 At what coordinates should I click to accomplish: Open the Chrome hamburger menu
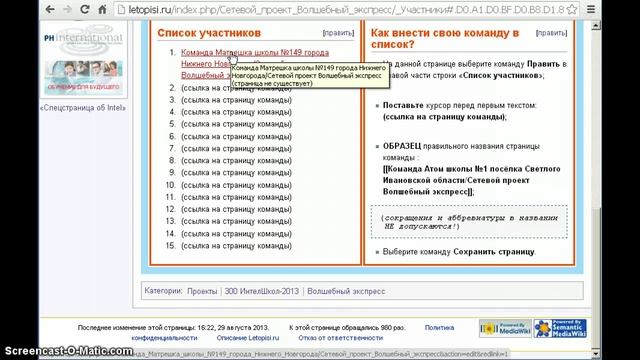591,9
